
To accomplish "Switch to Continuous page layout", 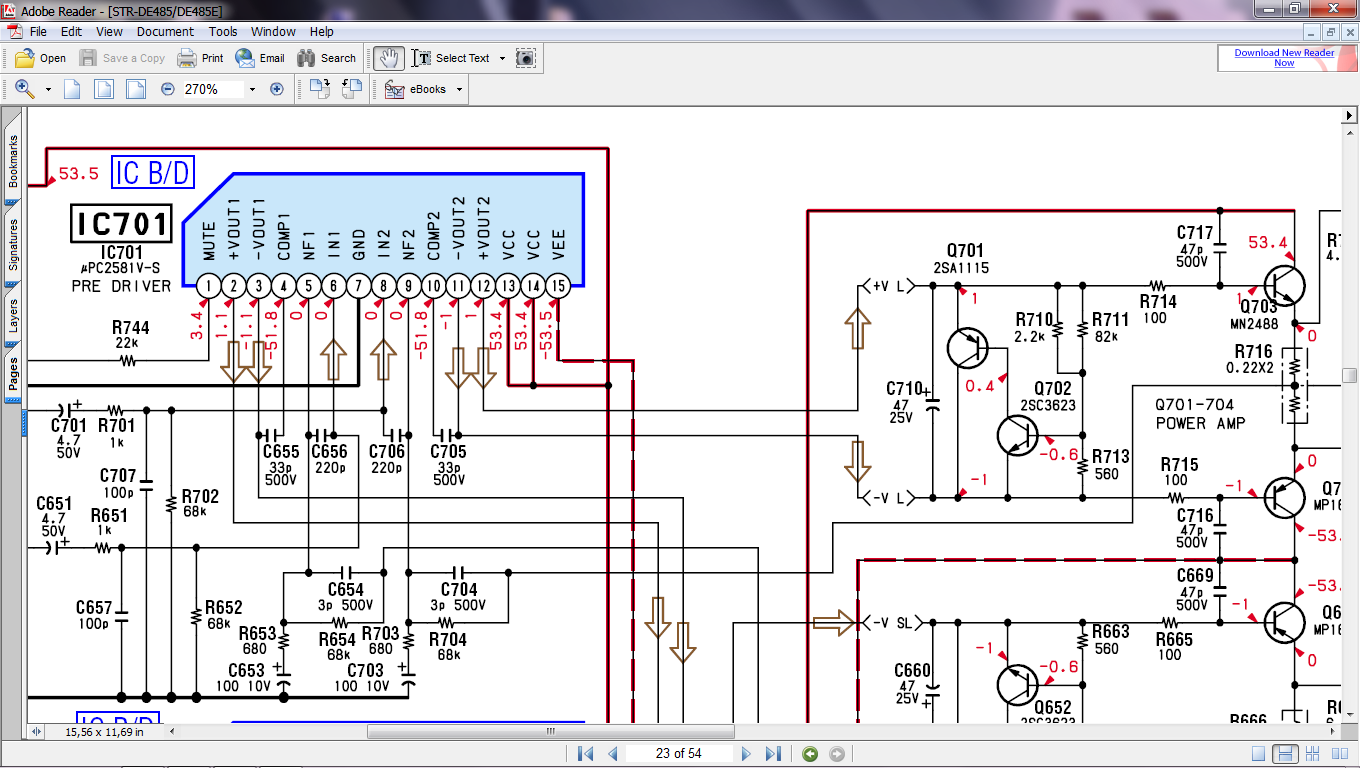I will [1286, 754].
